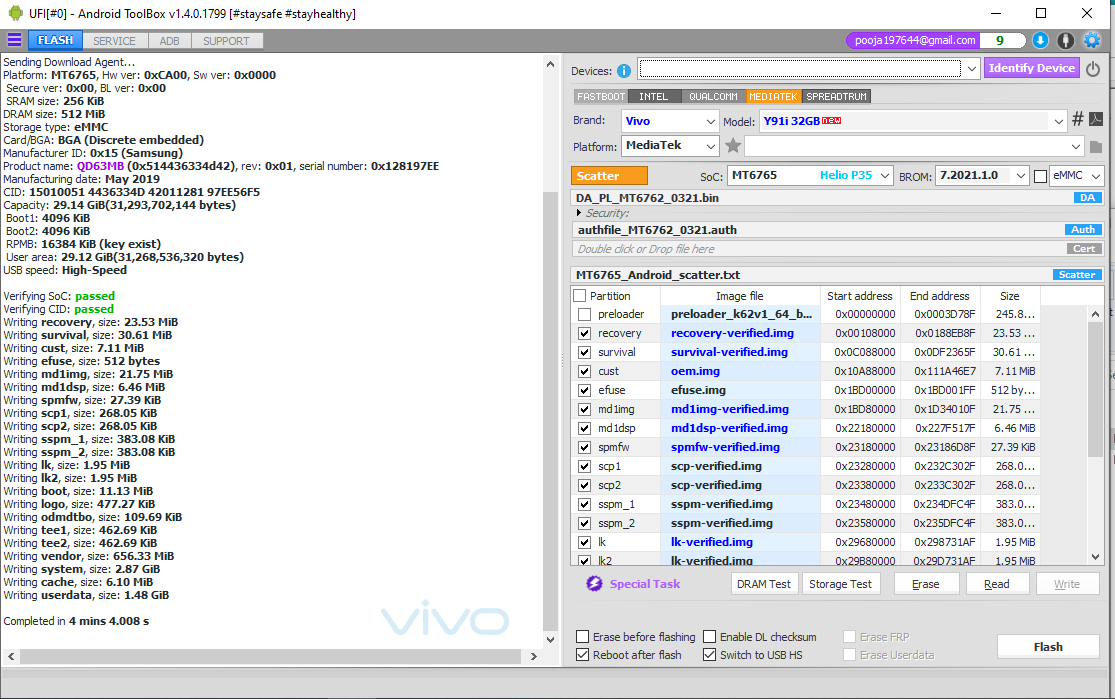Uncheck the md1img partition checkbox
Viewport: 1115px width, 699px height.
pyautogui.click(x=585, y=410)
